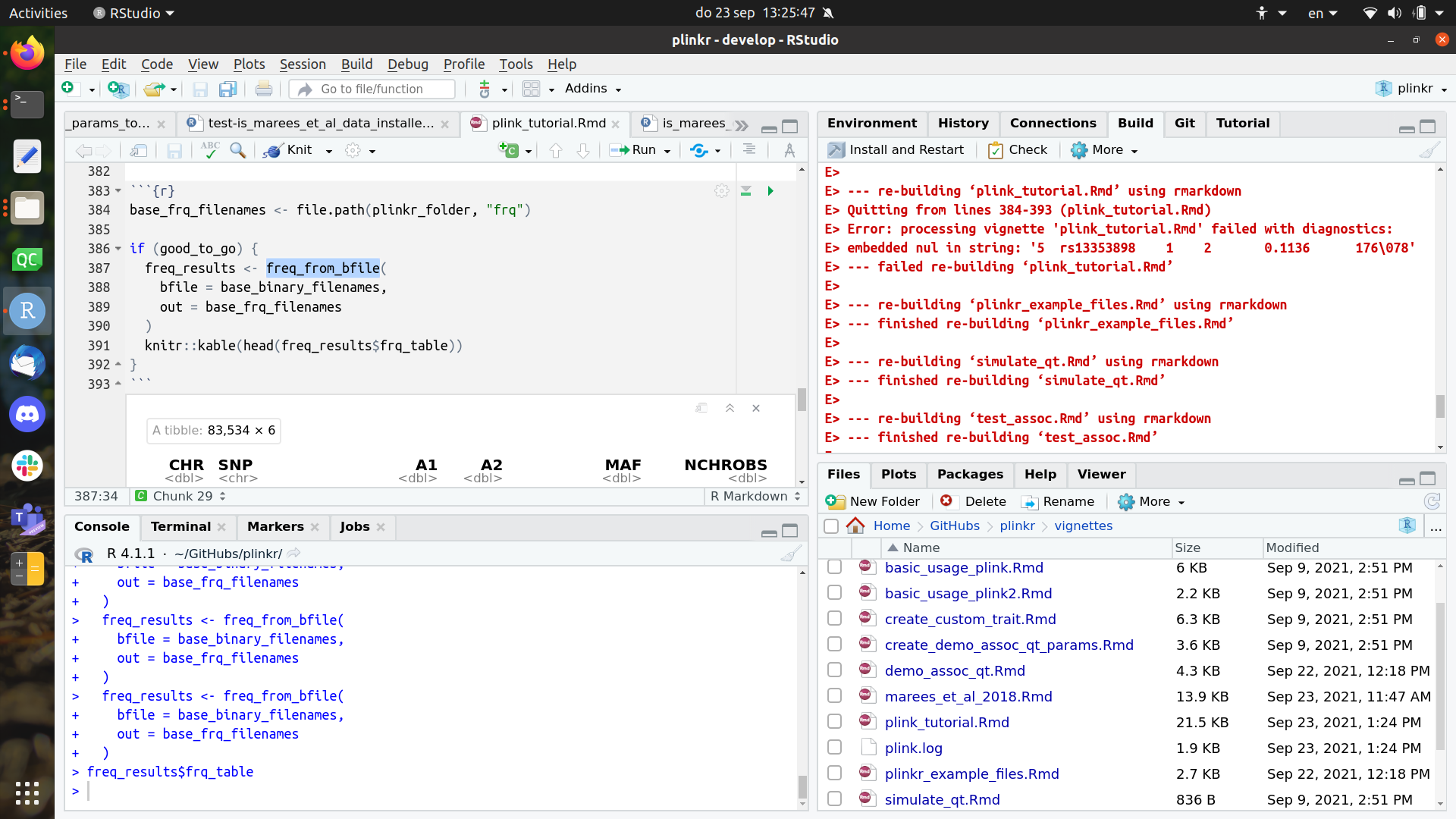Insert a new code chunk
Image resolution: width=1456 pixels, height=819 pixels.
click(x=510, y=150)
